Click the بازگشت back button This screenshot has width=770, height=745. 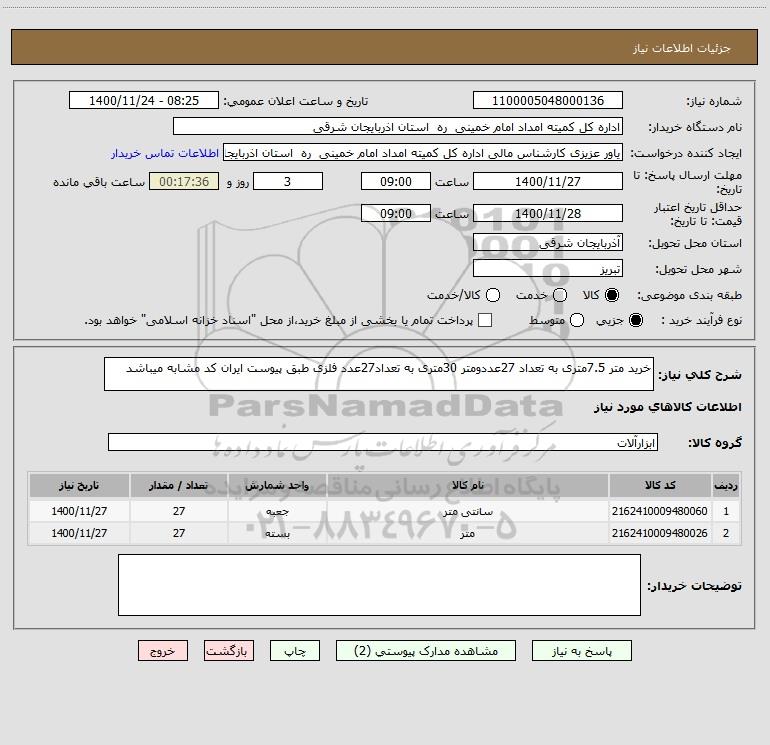(229, 651)
